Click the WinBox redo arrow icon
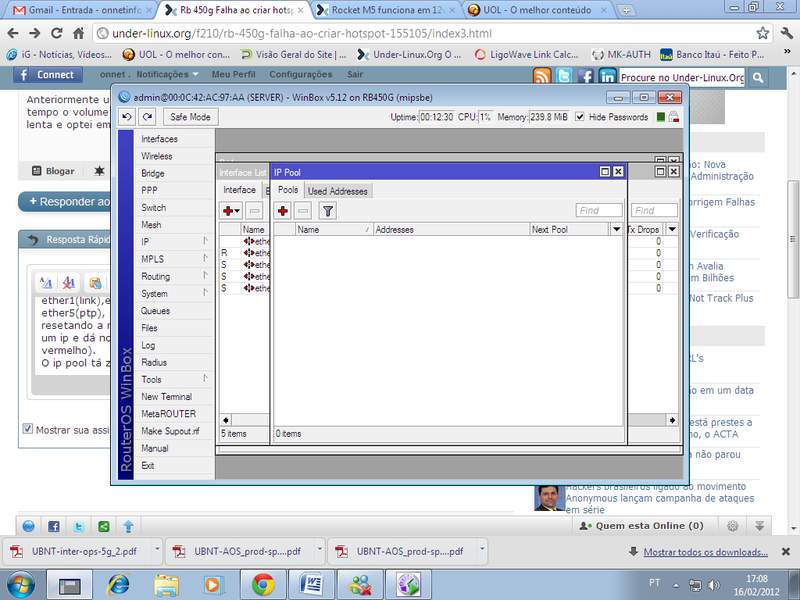 pyautogui.click(x=147, y=117)
